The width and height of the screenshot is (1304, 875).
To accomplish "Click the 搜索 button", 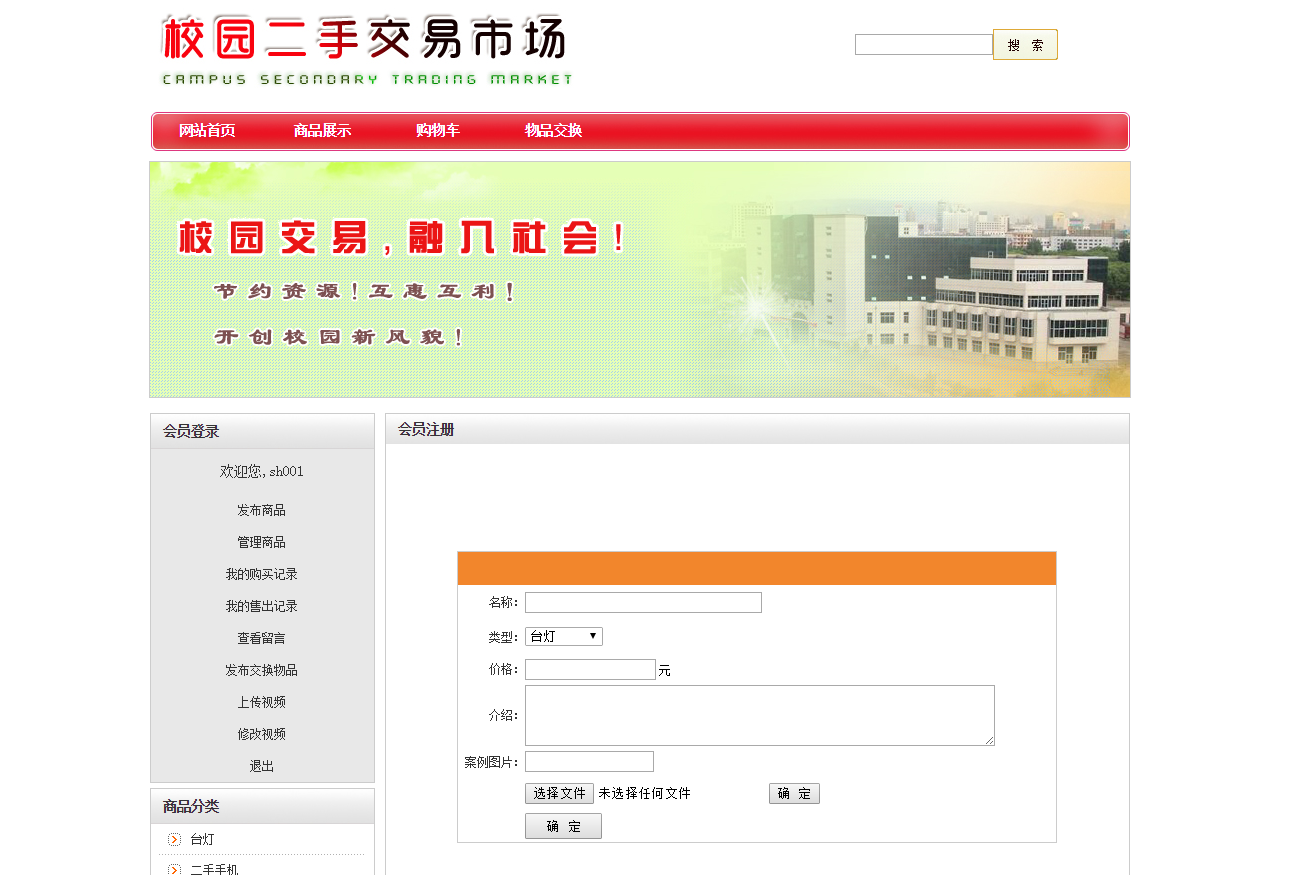I will click(x=1025, y=45).
